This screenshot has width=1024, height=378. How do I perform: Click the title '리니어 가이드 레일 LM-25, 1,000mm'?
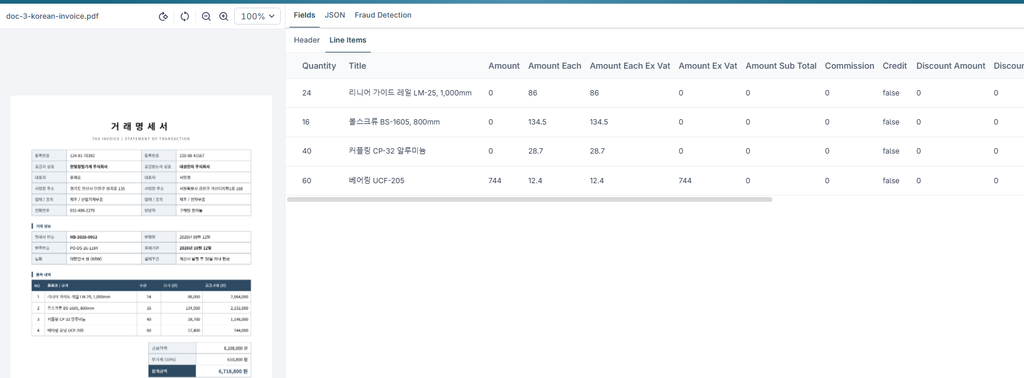click(x=410, y=93)
